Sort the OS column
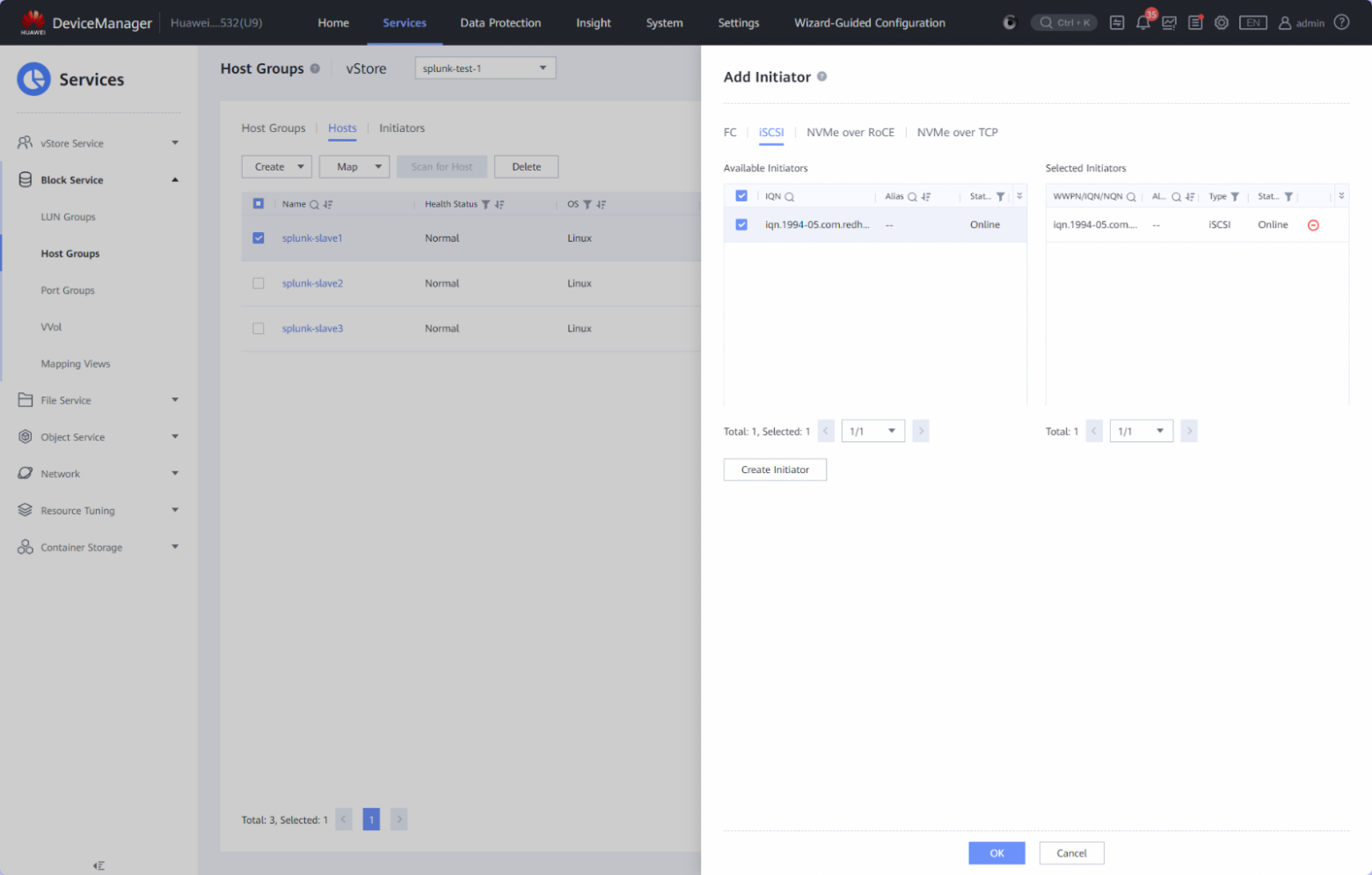 tap(602, 204)
